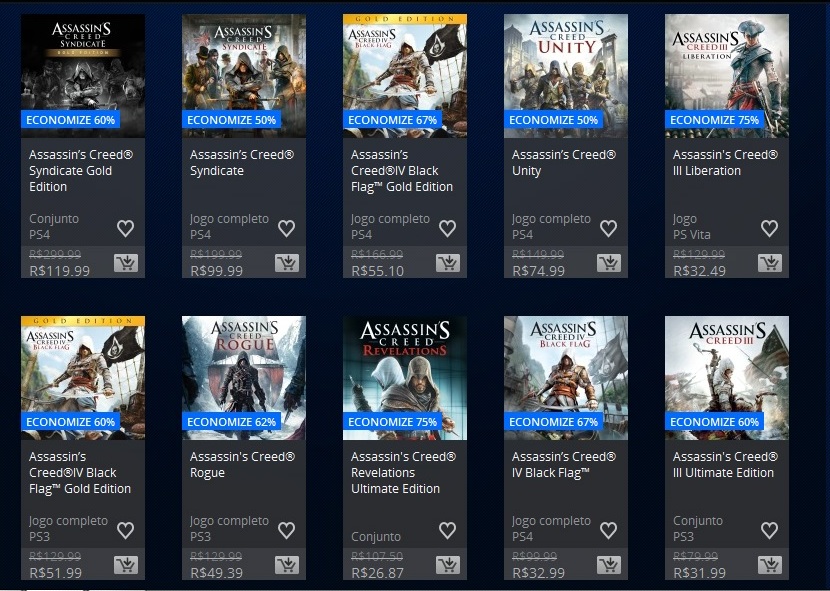Open PS4 Black Flag Gold Edition cover art

pos(404,76)
